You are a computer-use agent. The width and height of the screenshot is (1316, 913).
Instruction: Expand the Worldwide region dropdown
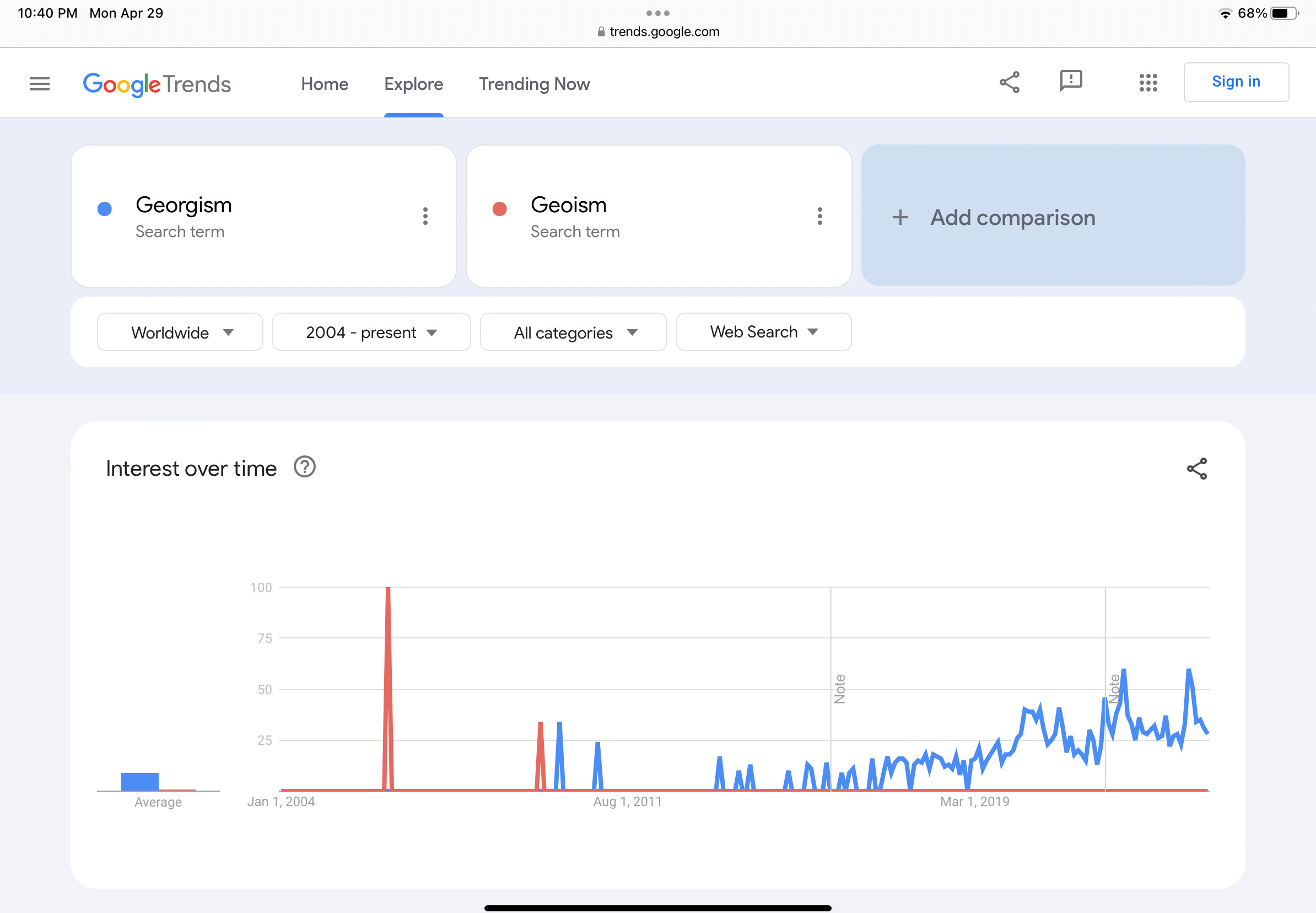[x=180, y=332]
